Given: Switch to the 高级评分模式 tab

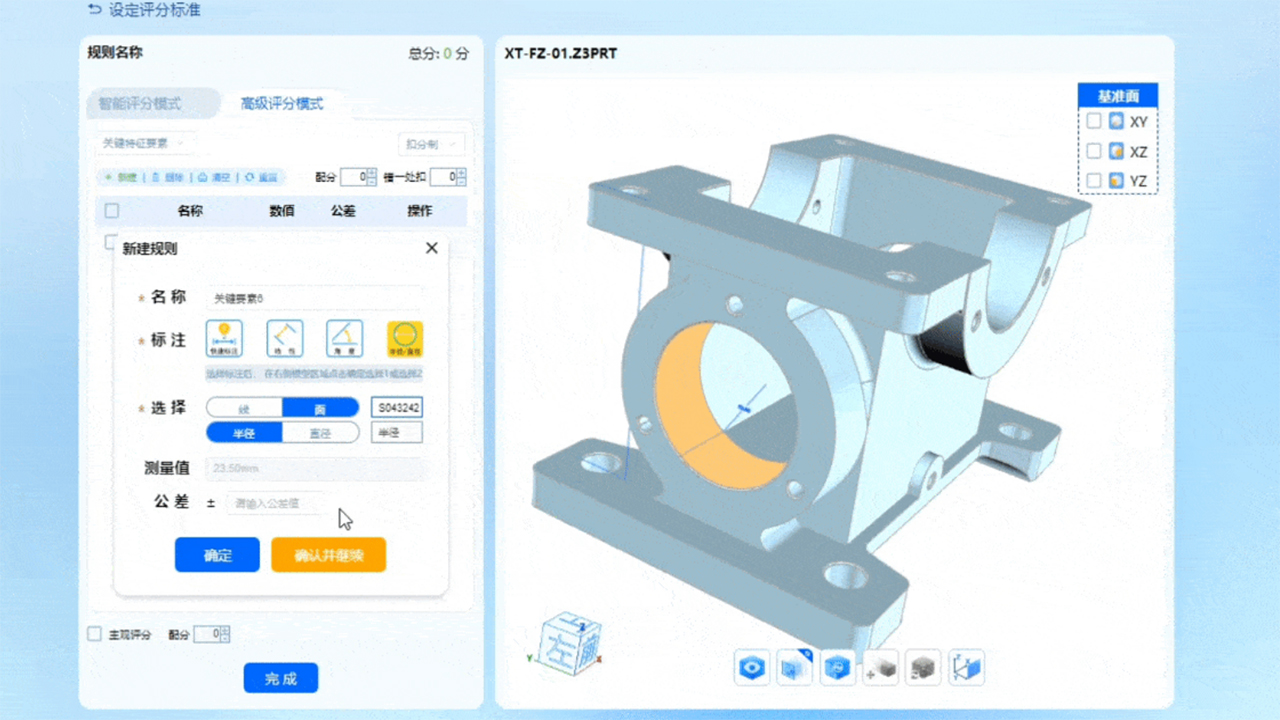Looking at the screenshot, I should (x=282, y=103).
